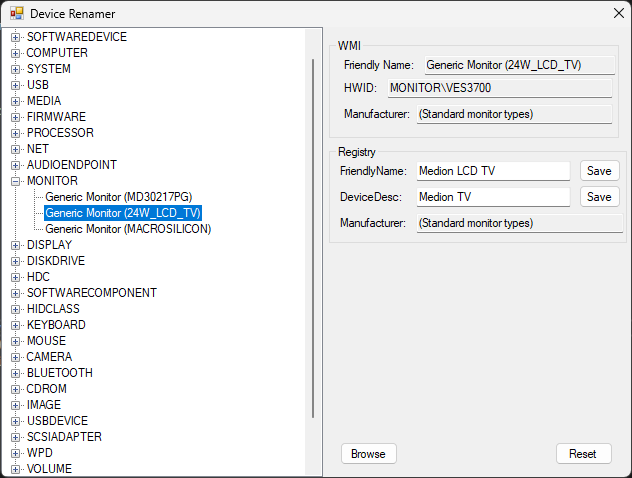Expand the DISKDRIVE tree node
This screenshot has width=632, height=478.
15,261
